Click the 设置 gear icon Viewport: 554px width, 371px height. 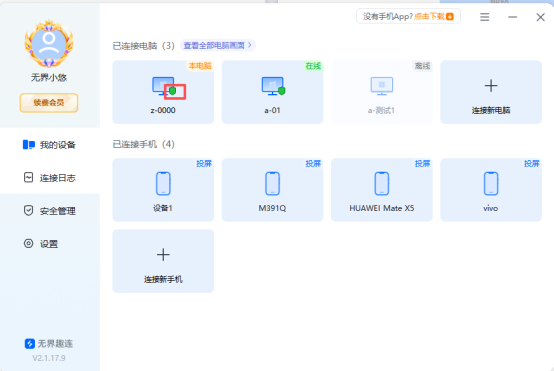coord(28,243)
